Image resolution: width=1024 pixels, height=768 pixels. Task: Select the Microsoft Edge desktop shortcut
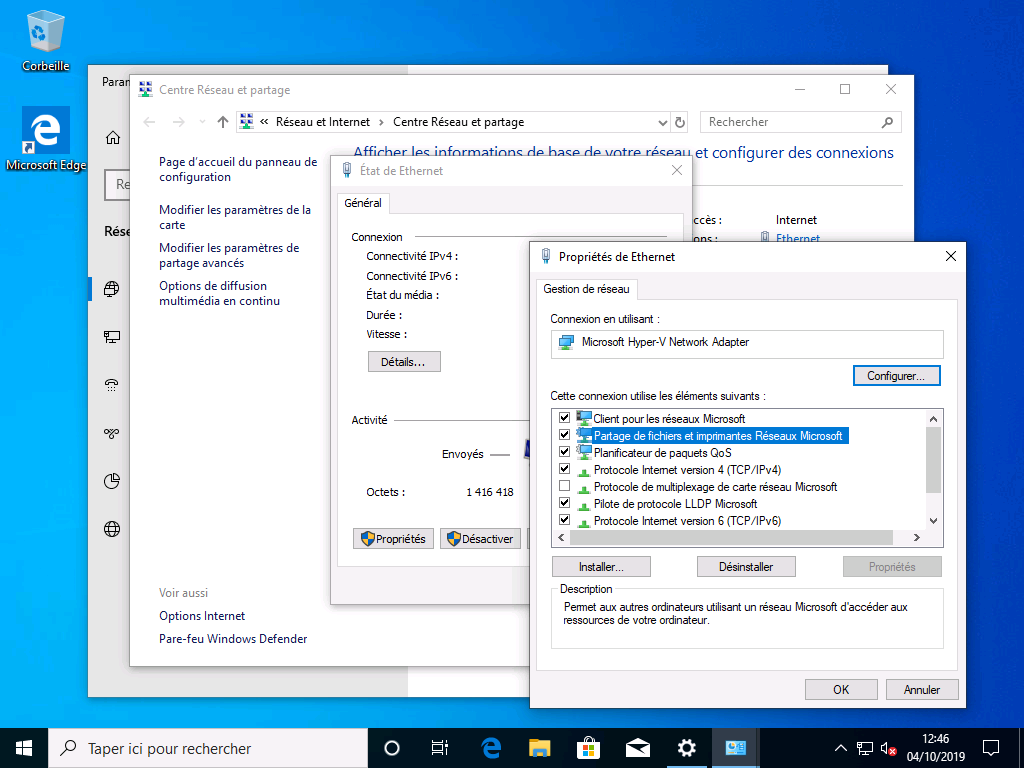click(x=46, y=139)
